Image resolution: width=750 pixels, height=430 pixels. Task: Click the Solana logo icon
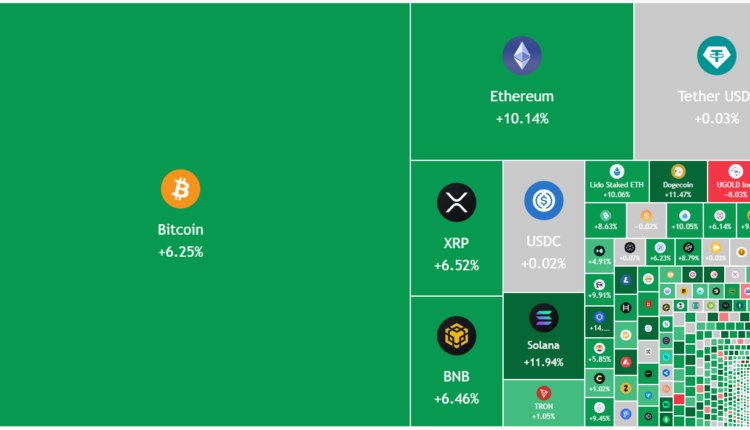[x=544, y=319]
